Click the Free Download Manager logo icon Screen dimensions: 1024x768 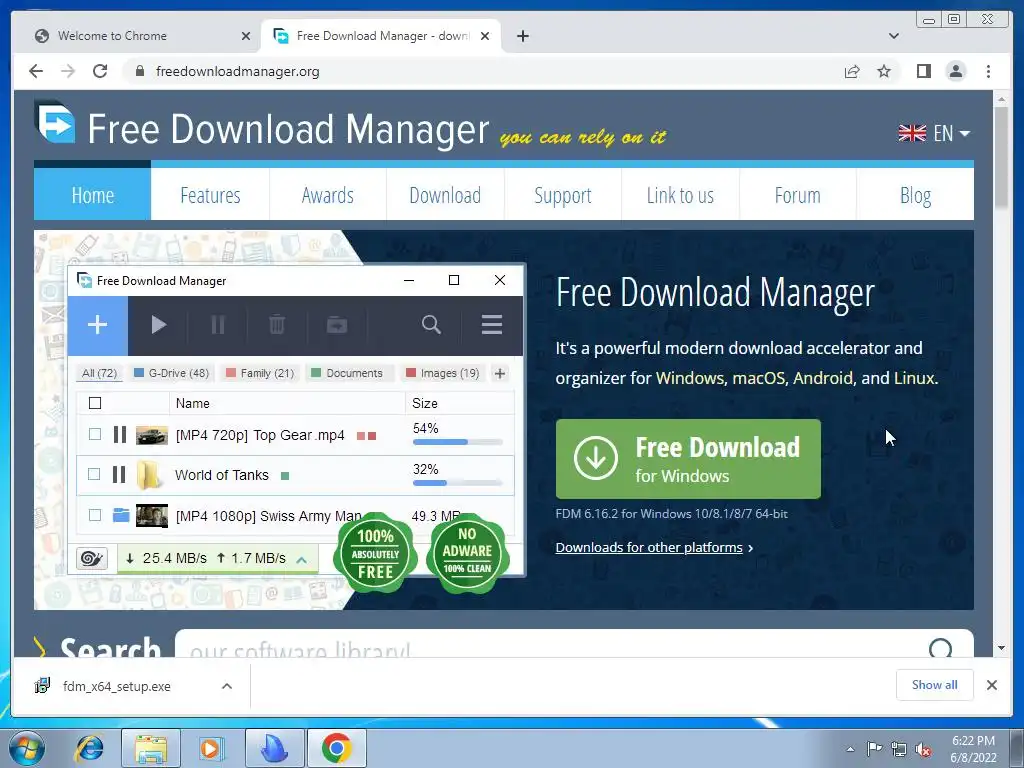pyautogui.click(x=56, y=122)
